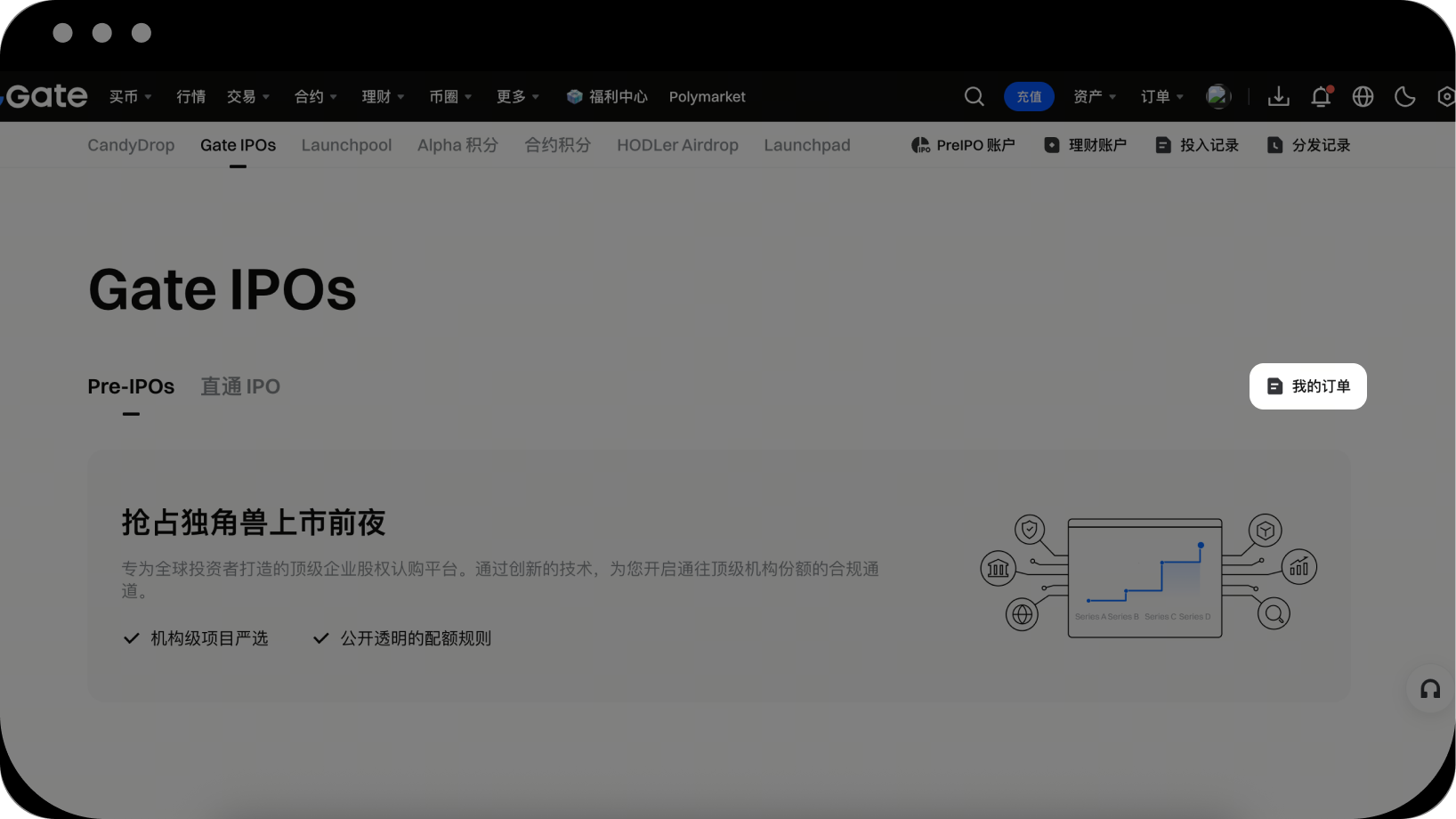Click the 公开透明的配额规则 text
Image resolution: width=1456 pixels, height=819 pixels.
[x=416, y=638]
